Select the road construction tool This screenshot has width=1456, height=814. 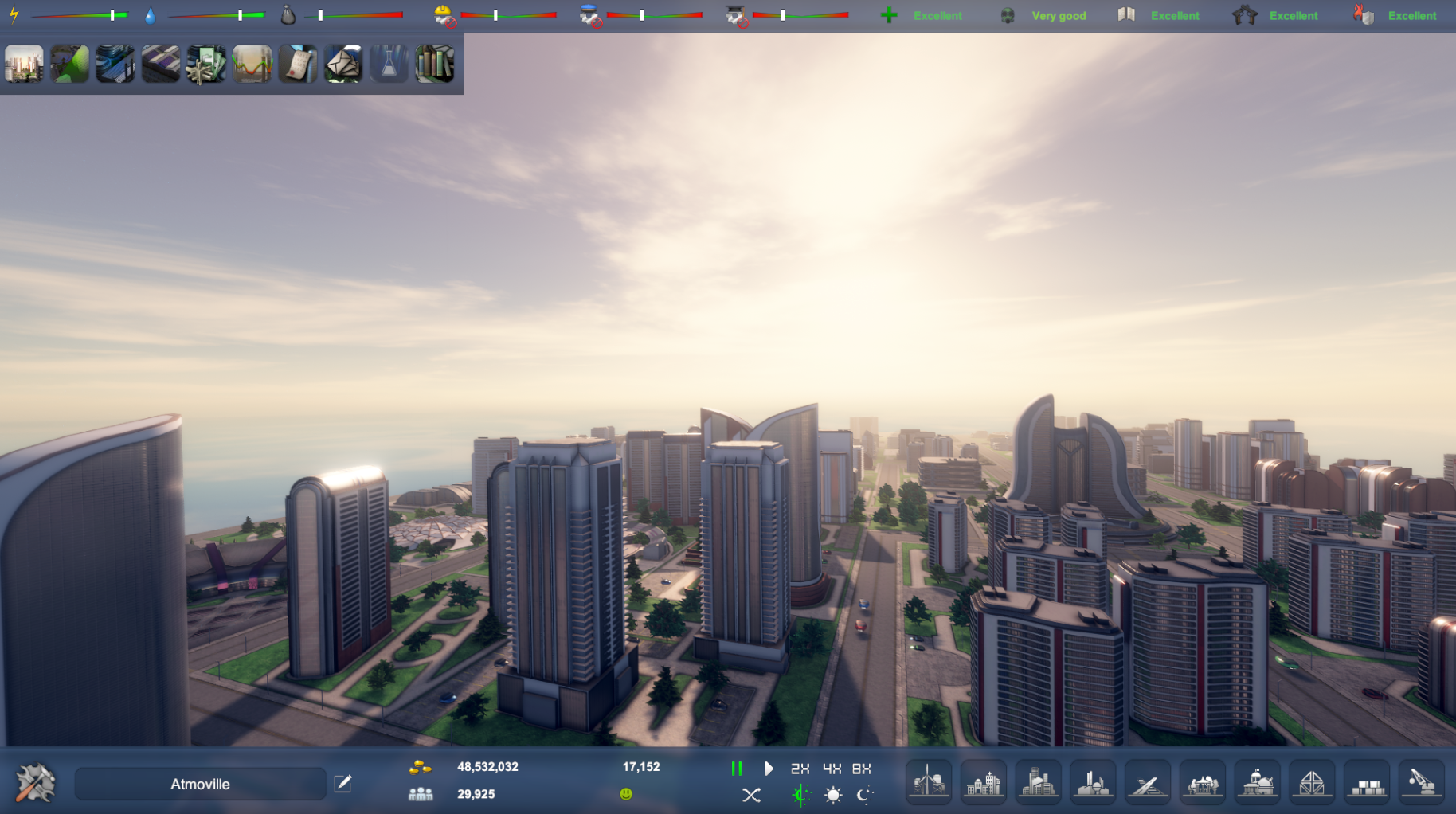pos(1148,782)
